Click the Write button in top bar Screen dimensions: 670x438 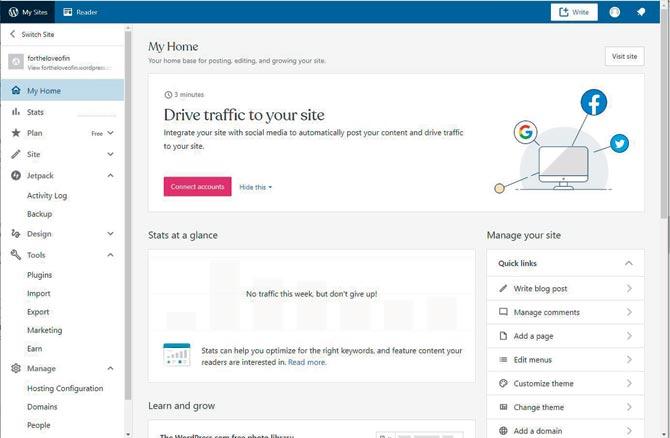pyautogui.click(x=574, y=12)
